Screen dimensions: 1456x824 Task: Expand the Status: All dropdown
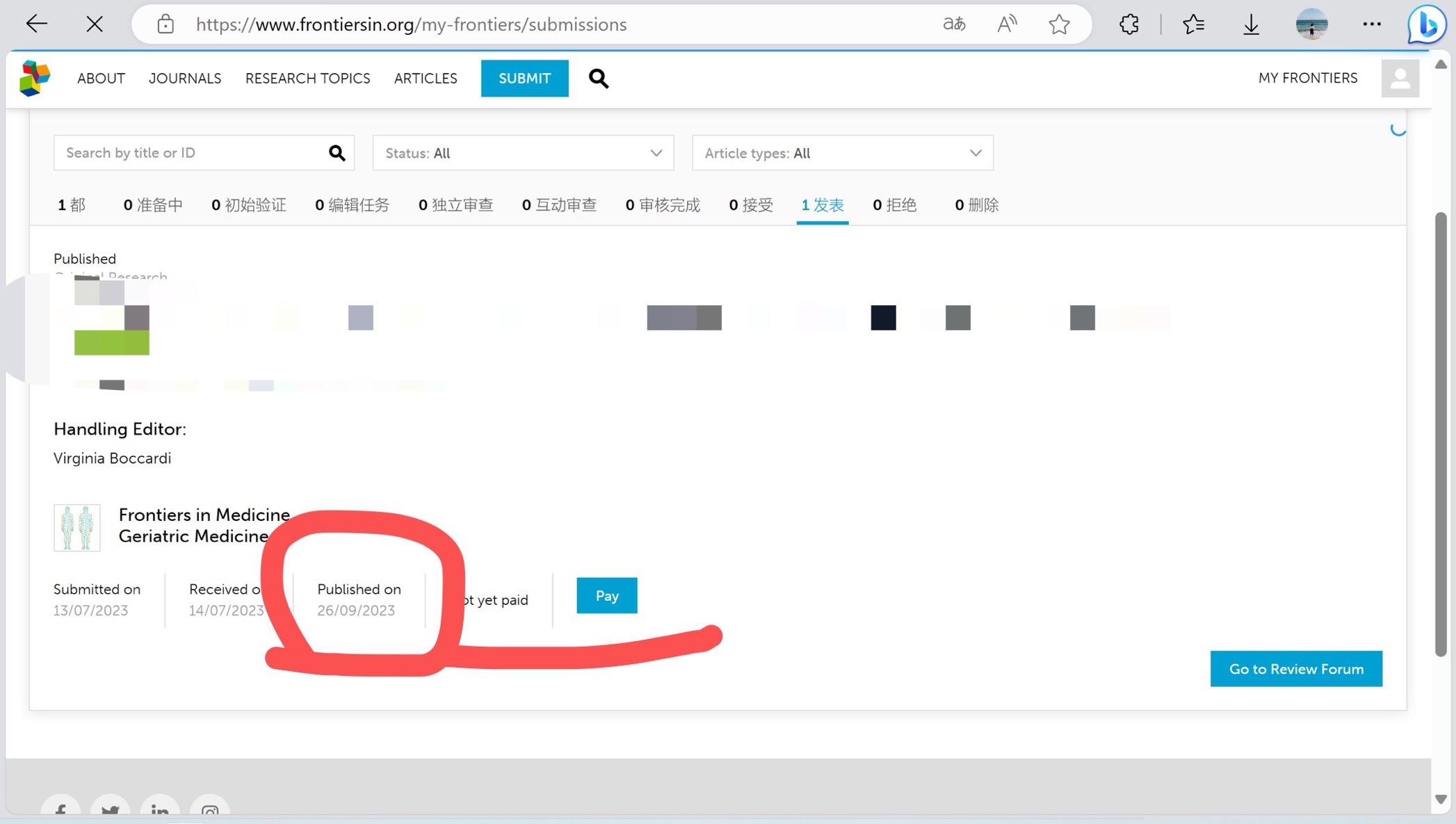(x=523, y=153)
